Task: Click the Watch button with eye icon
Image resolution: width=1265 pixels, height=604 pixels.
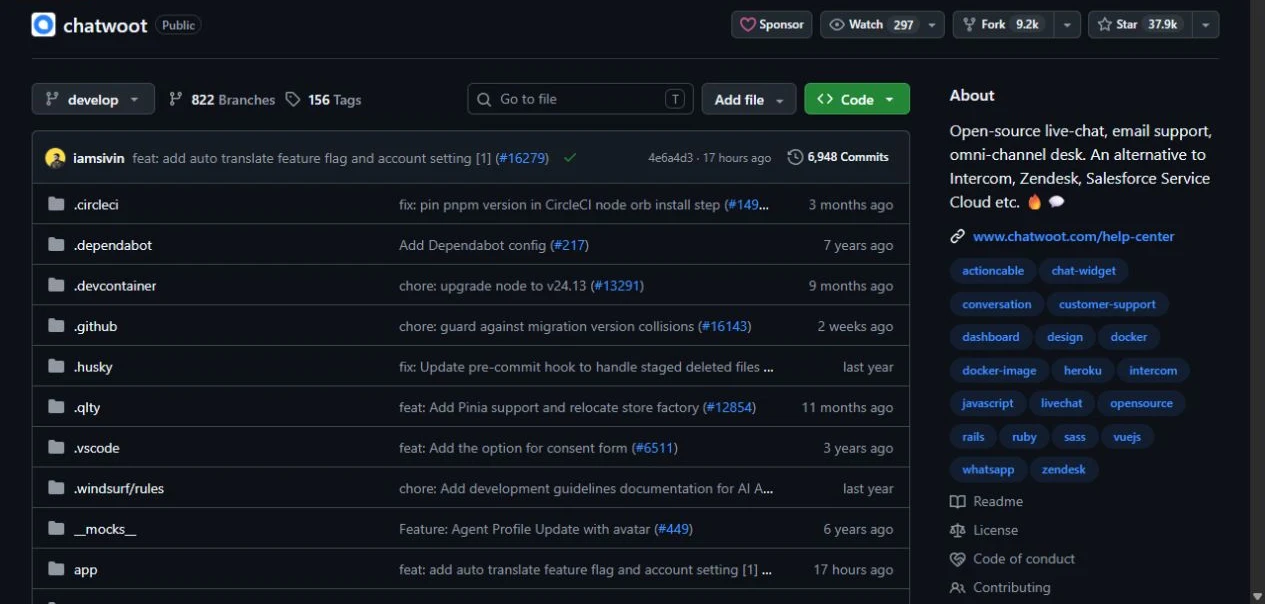Action: coord(871,25)
